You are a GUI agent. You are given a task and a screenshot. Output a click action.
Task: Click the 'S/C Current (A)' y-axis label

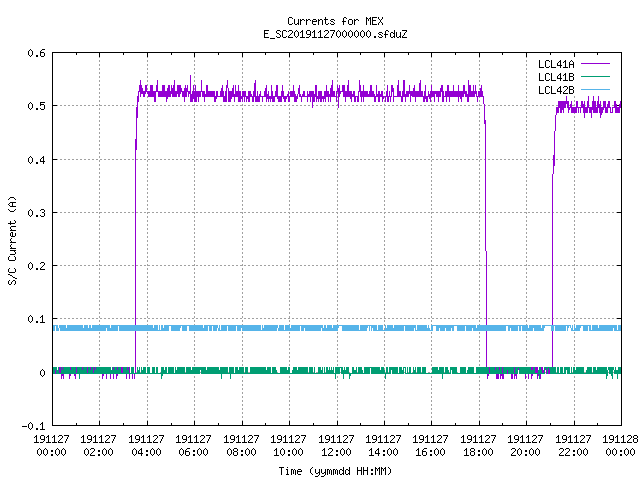[x=13, y=240]
